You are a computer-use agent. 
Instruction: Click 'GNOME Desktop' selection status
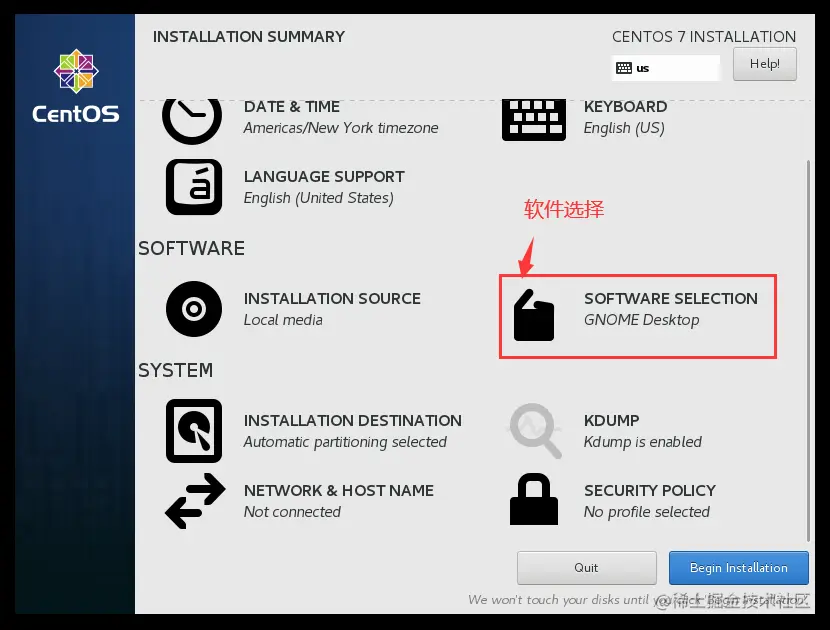point(642,320)
